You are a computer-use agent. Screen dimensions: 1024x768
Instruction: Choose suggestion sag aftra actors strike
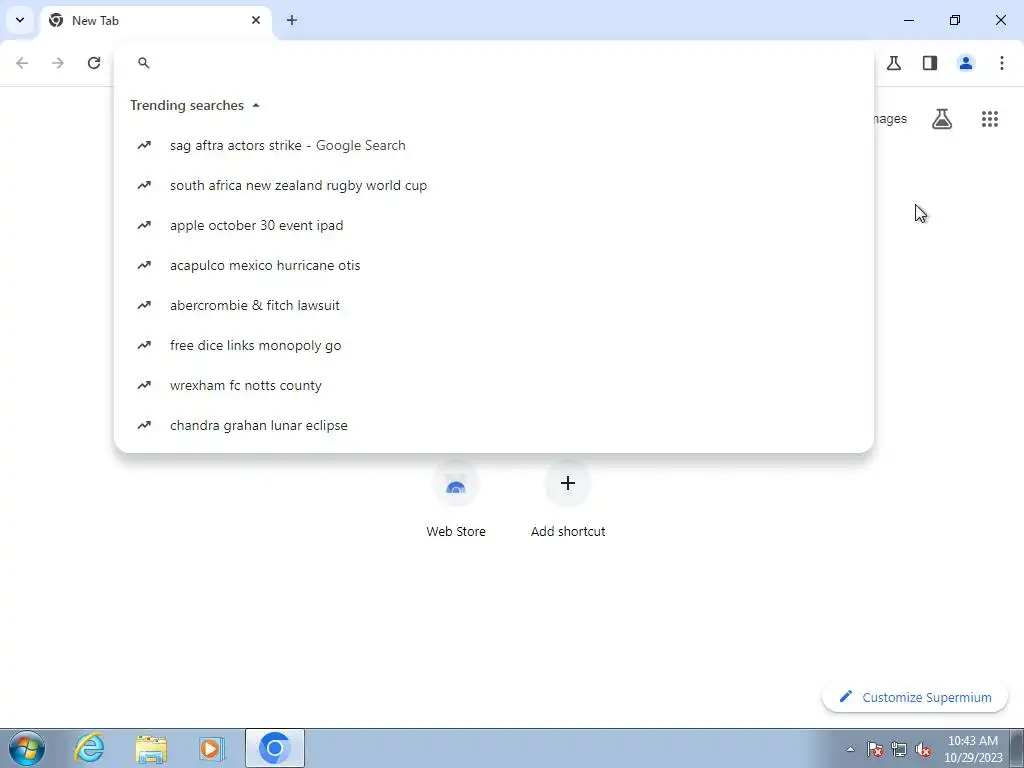(x=494, y=146)
